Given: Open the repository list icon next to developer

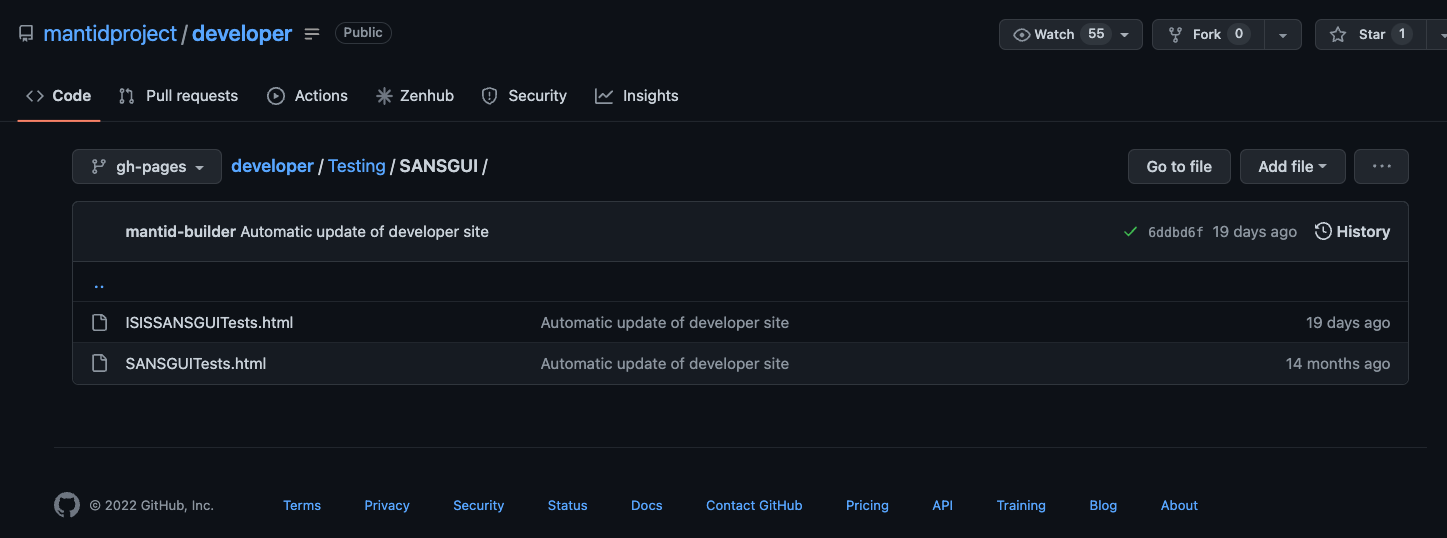Looking at the screenshot, I should [x=312, y=34].
